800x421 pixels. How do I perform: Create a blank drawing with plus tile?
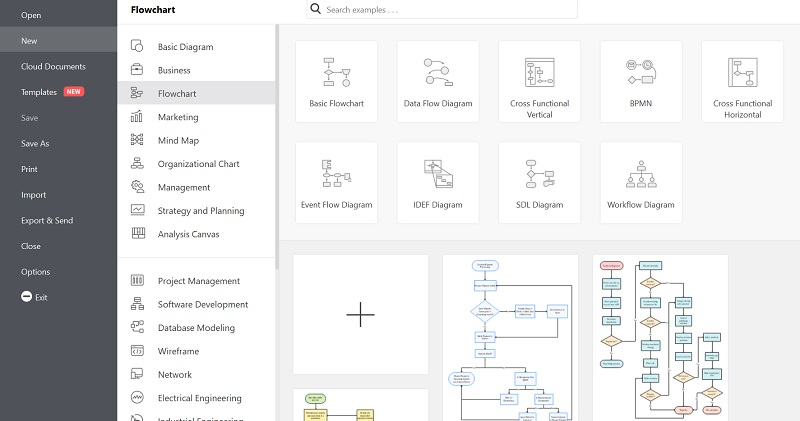[x=360, y=314]
